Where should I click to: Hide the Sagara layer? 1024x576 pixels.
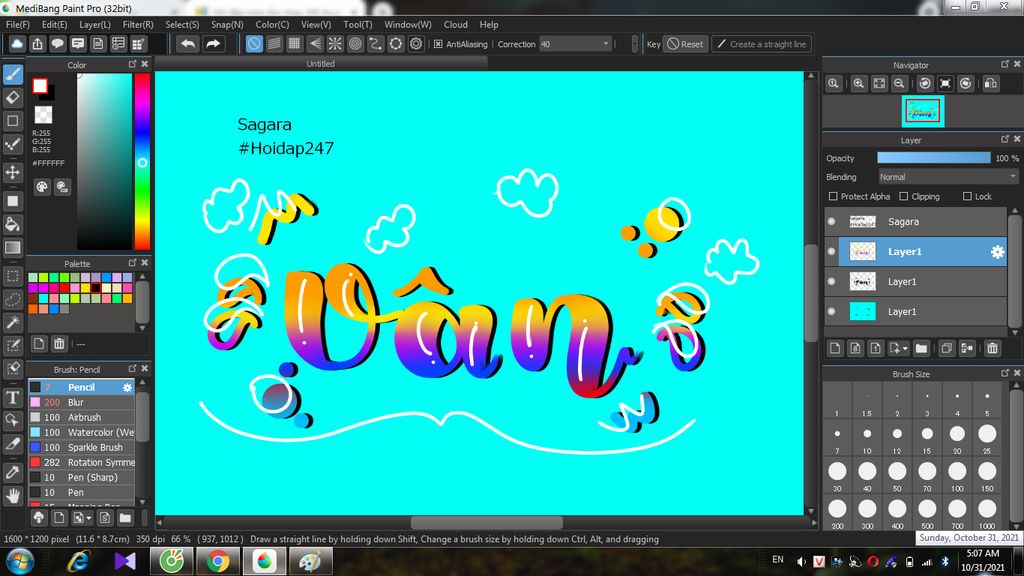(x=831, y=221)
